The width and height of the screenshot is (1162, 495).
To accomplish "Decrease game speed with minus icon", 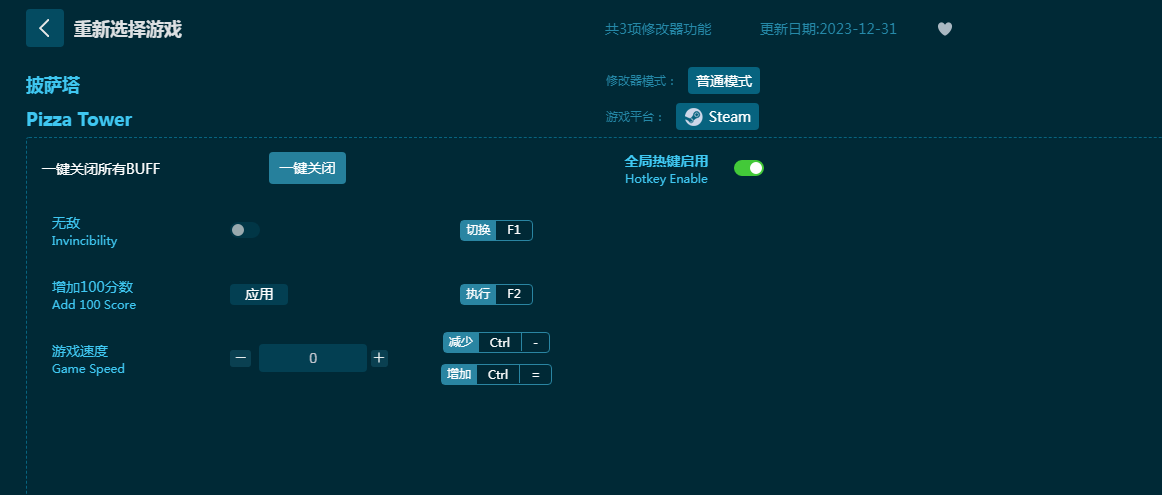I will point(240,359).
